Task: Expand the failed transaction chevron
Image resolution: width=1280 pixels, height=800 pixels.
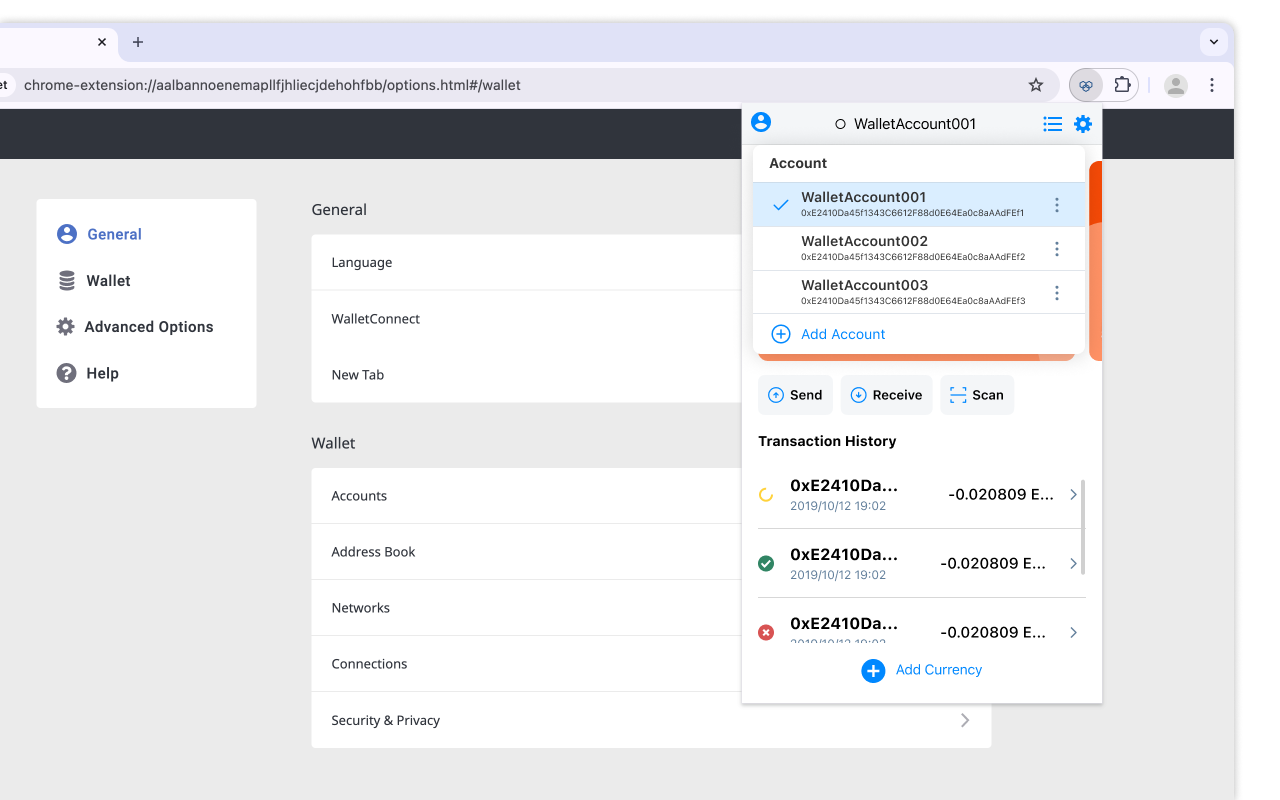Action: (1073, 632)
